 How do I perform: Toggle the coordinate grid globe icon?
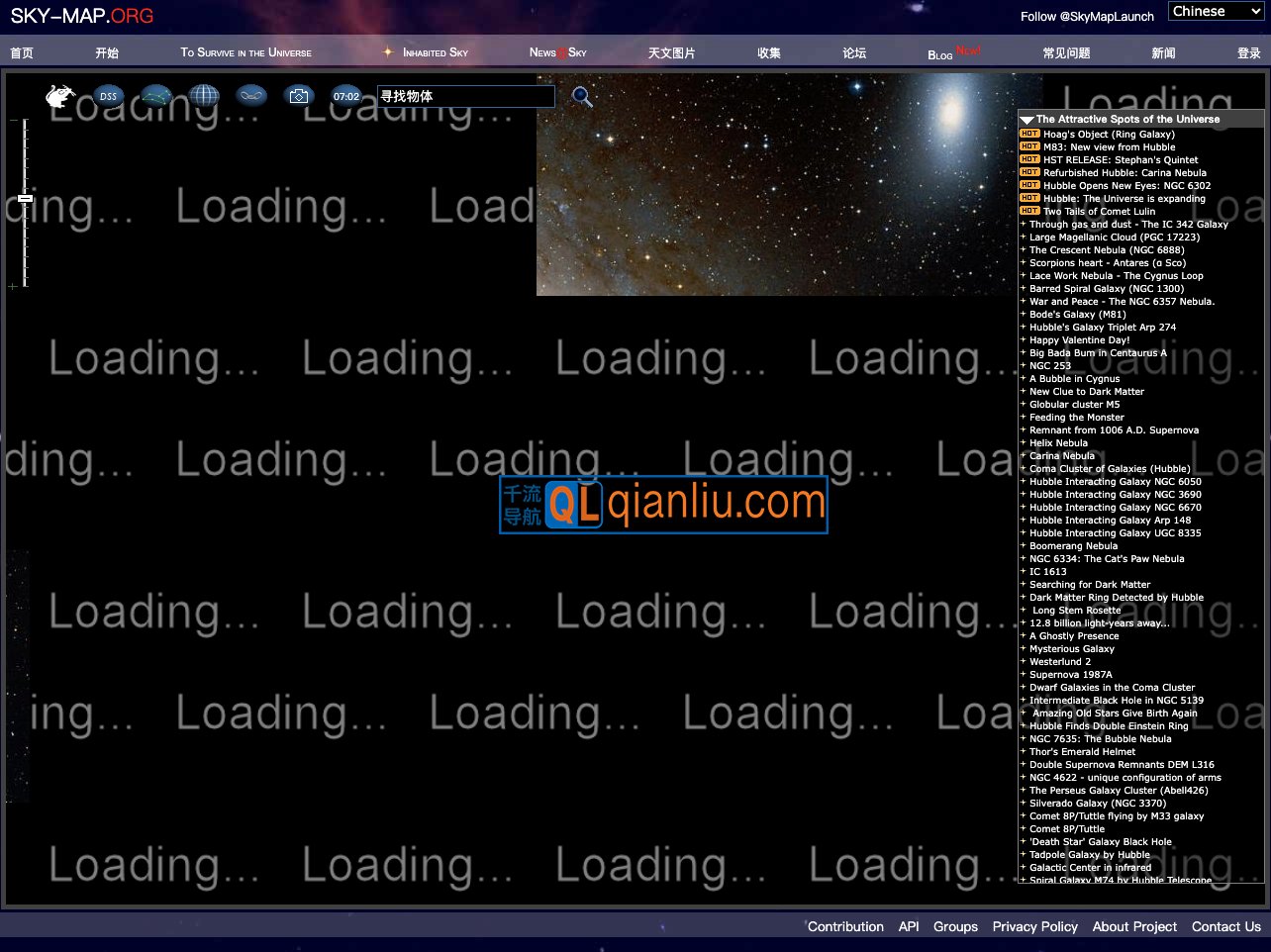tap(204, 96)
